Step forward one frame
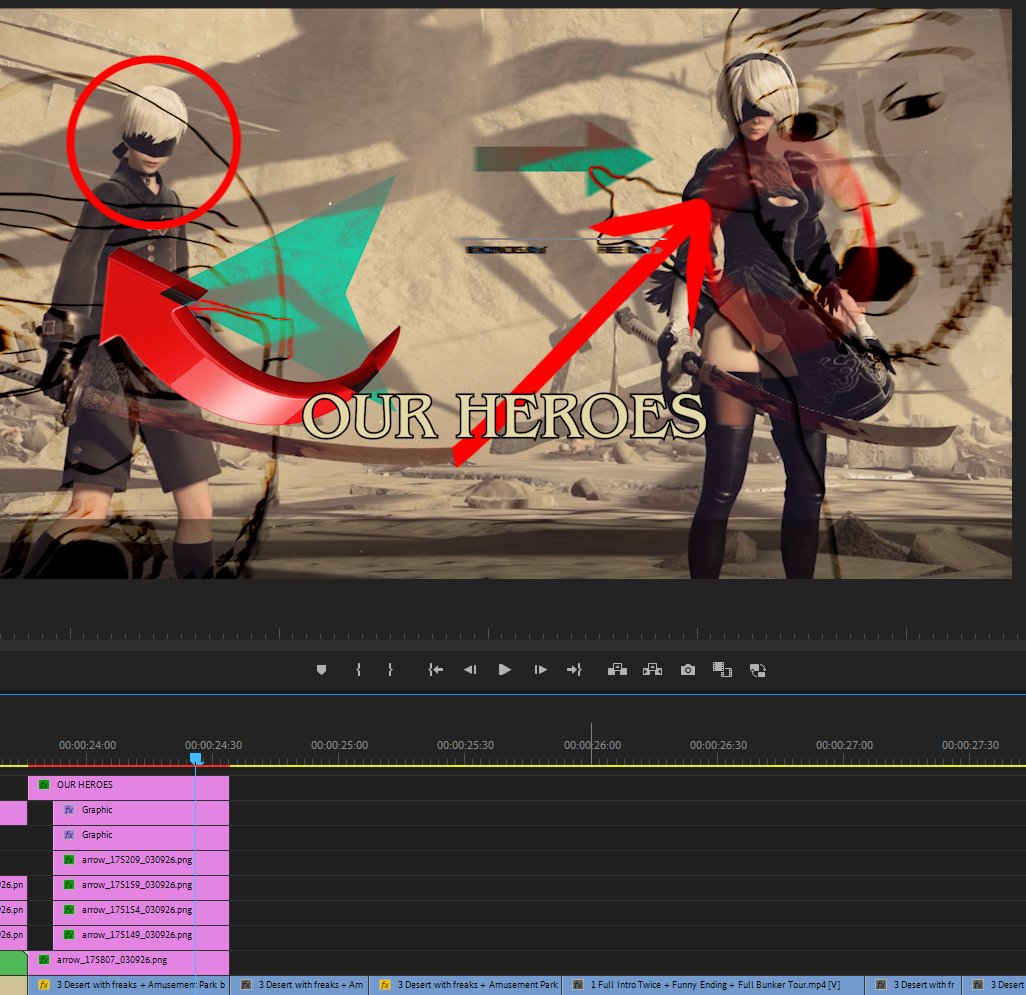 point(540,670)
